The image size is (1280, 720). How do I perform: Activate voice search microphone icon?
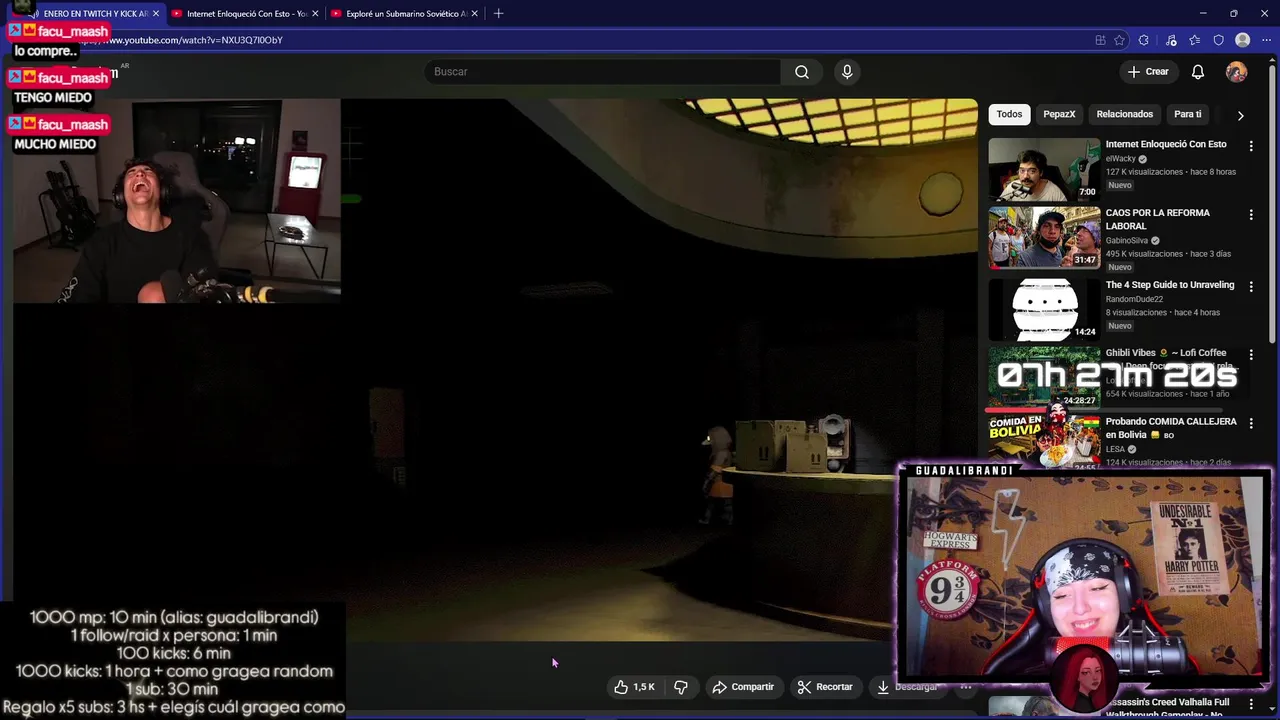click(847, 72)
